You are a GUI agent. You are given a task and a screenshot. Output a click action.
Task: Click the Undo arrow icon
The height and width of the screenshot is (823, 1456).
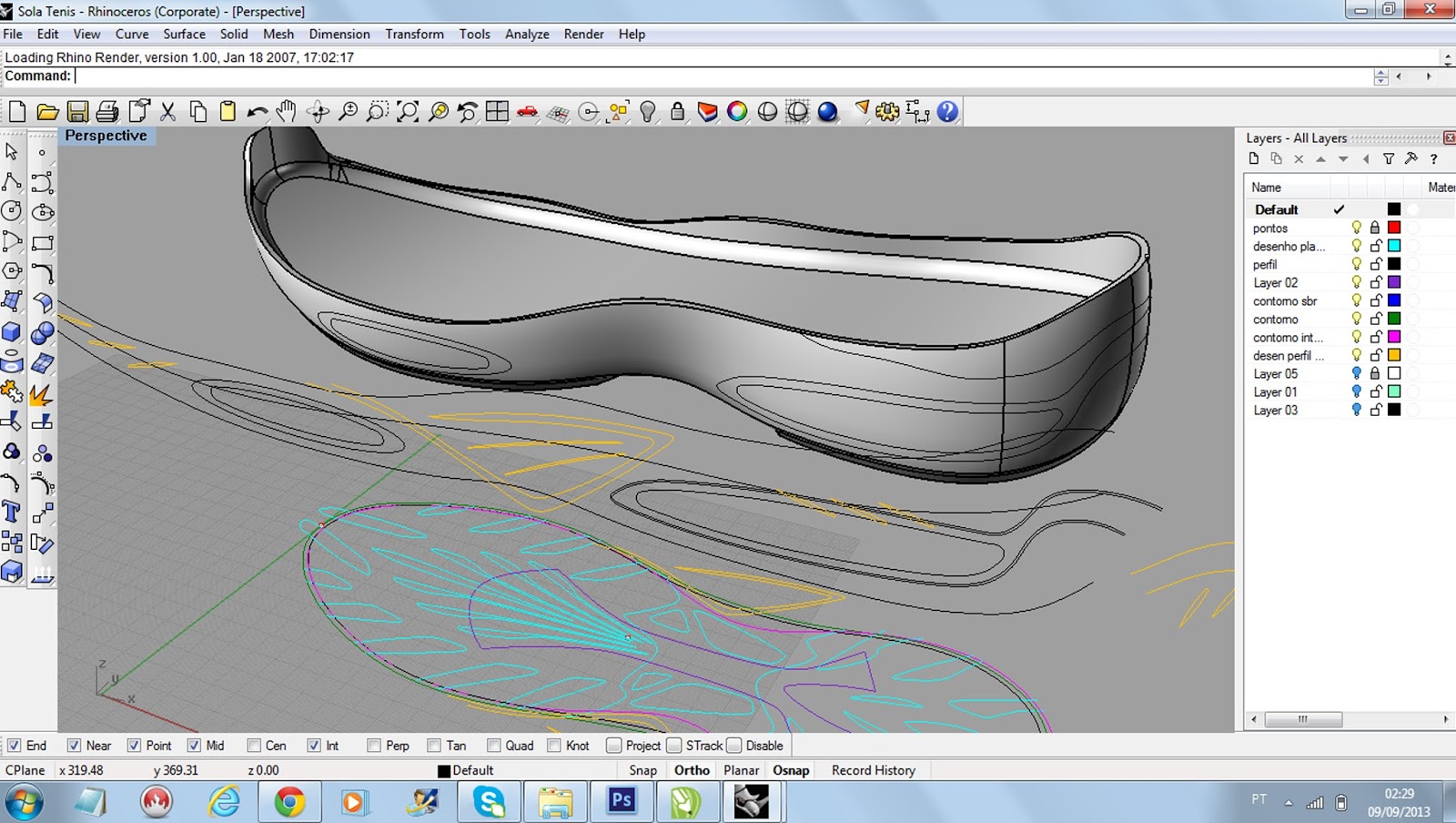tap(258, 112)
